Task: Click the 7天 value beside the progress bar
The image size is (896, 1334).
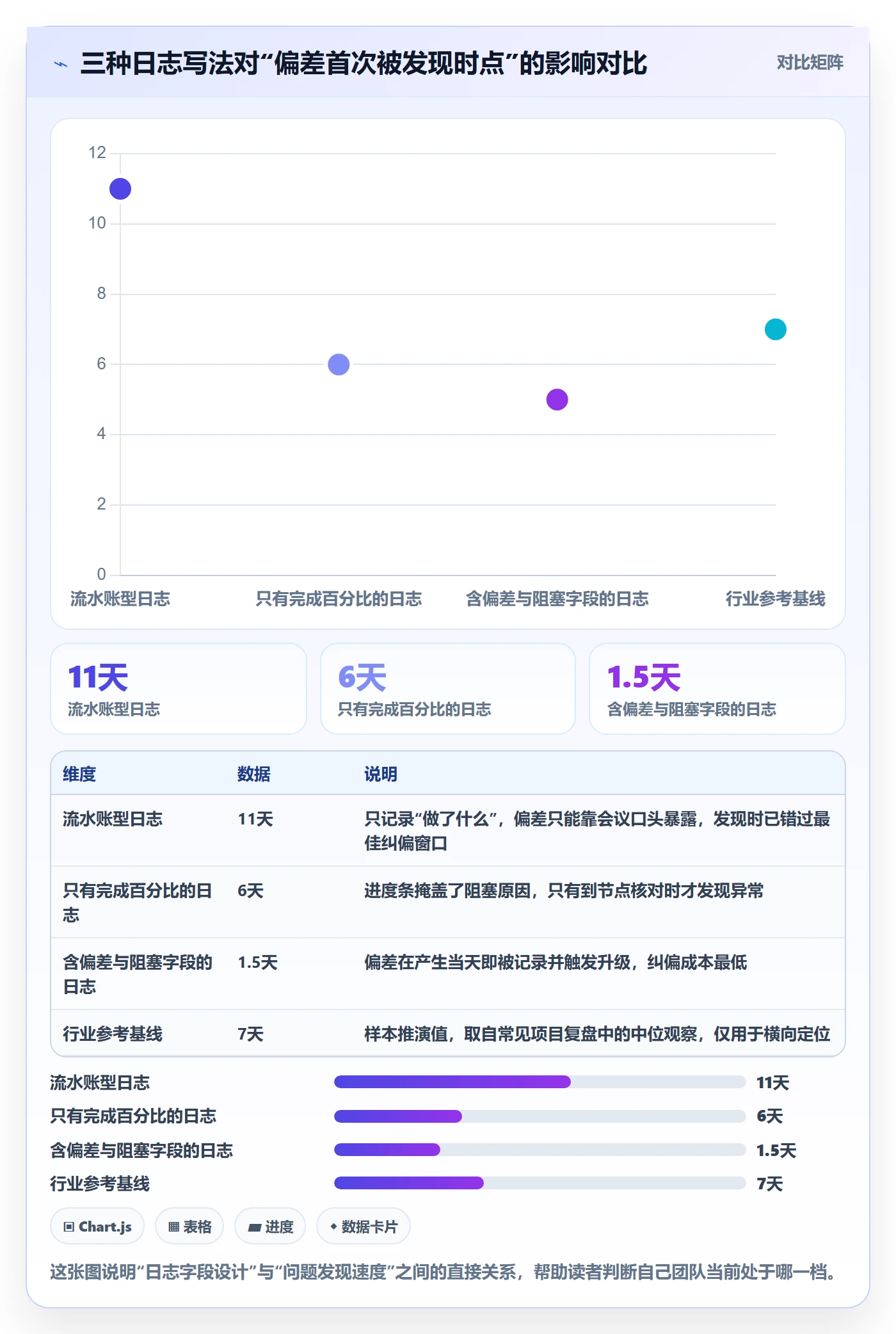Action: 770,1184
